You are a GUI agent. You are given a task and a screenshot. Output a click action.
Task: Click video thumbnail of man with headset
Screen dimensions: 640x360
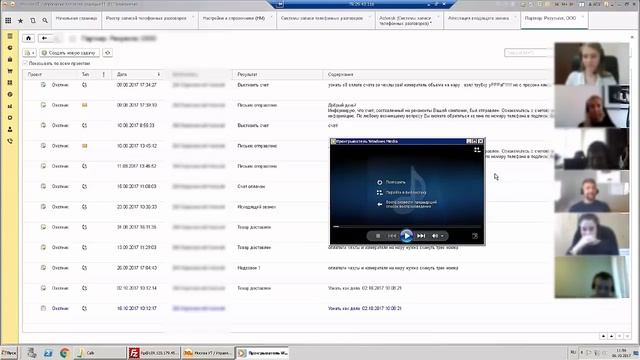591,191
